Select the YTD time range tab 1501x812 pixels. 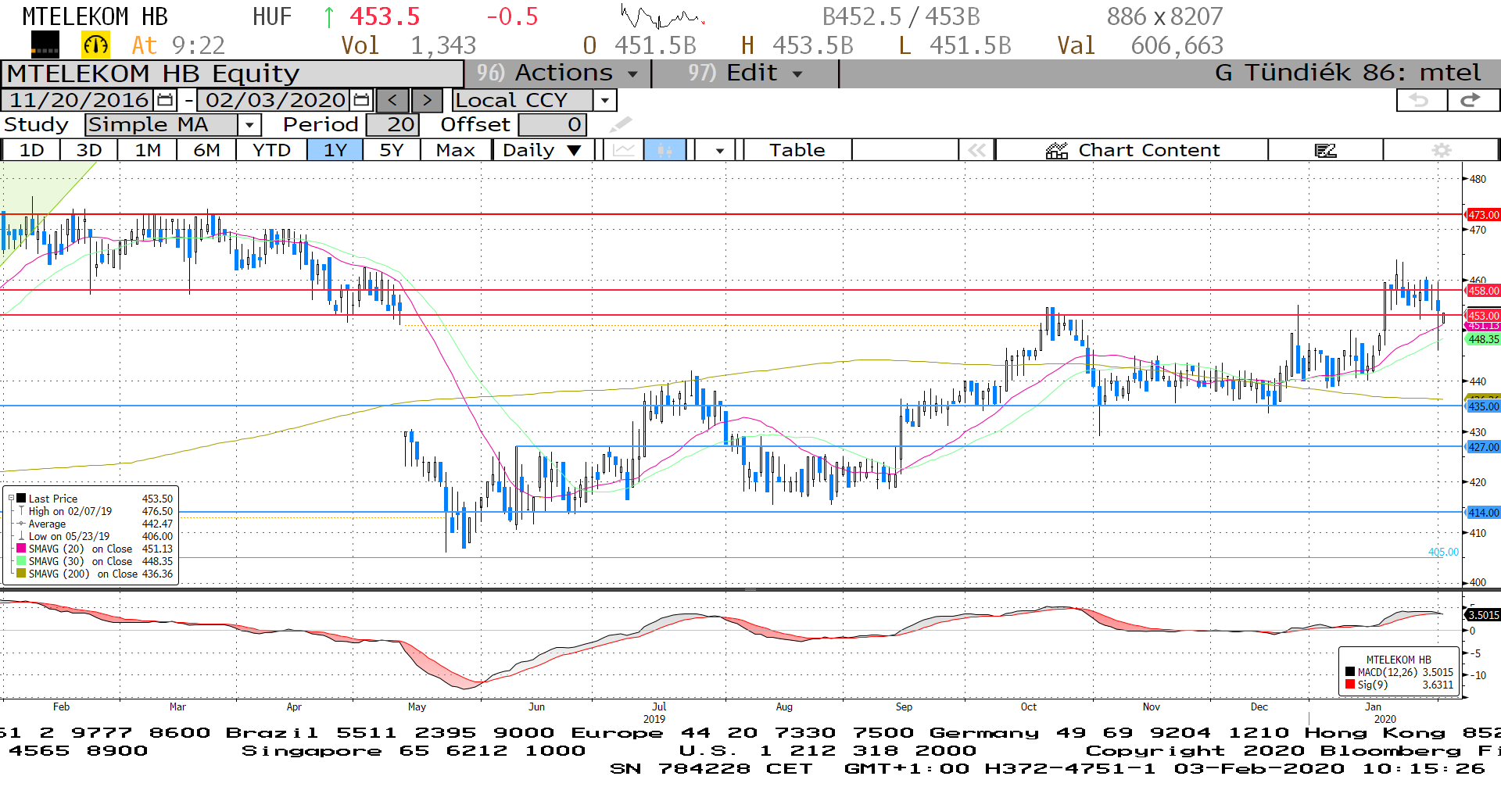point(272,150)
